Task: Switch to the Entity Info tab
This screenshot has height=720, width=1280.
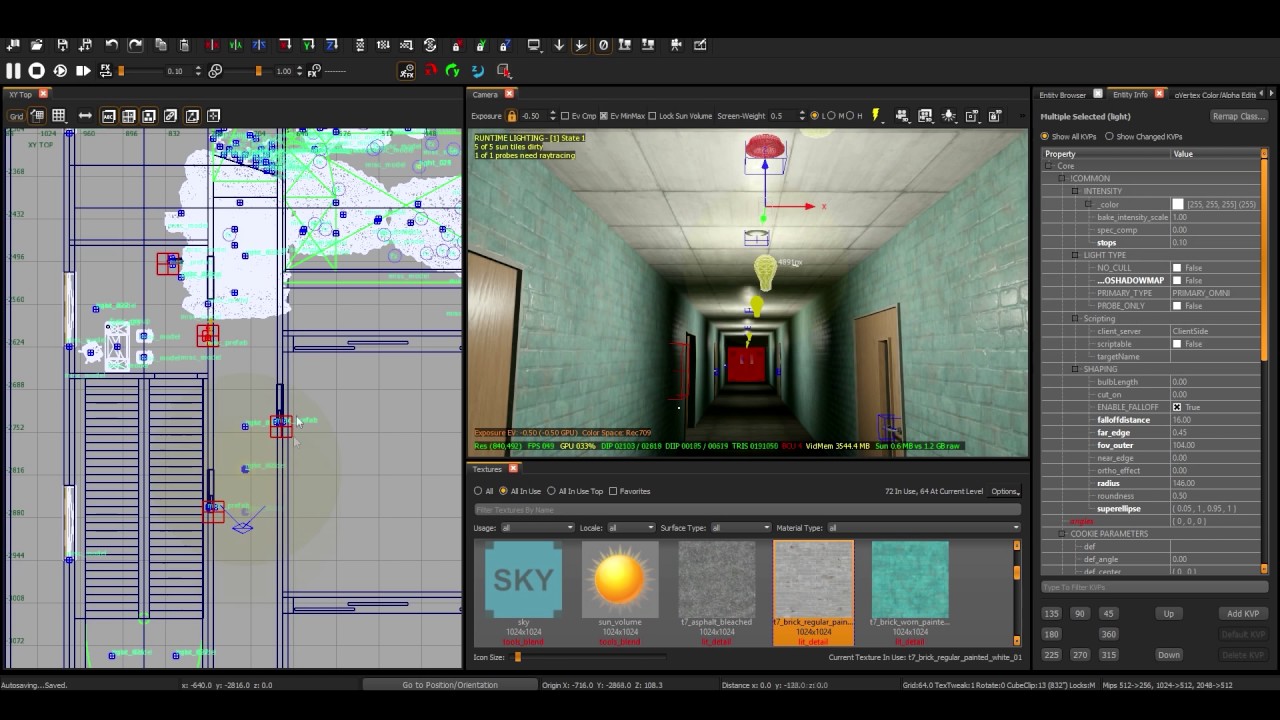Action: (x=1130, y=95)
